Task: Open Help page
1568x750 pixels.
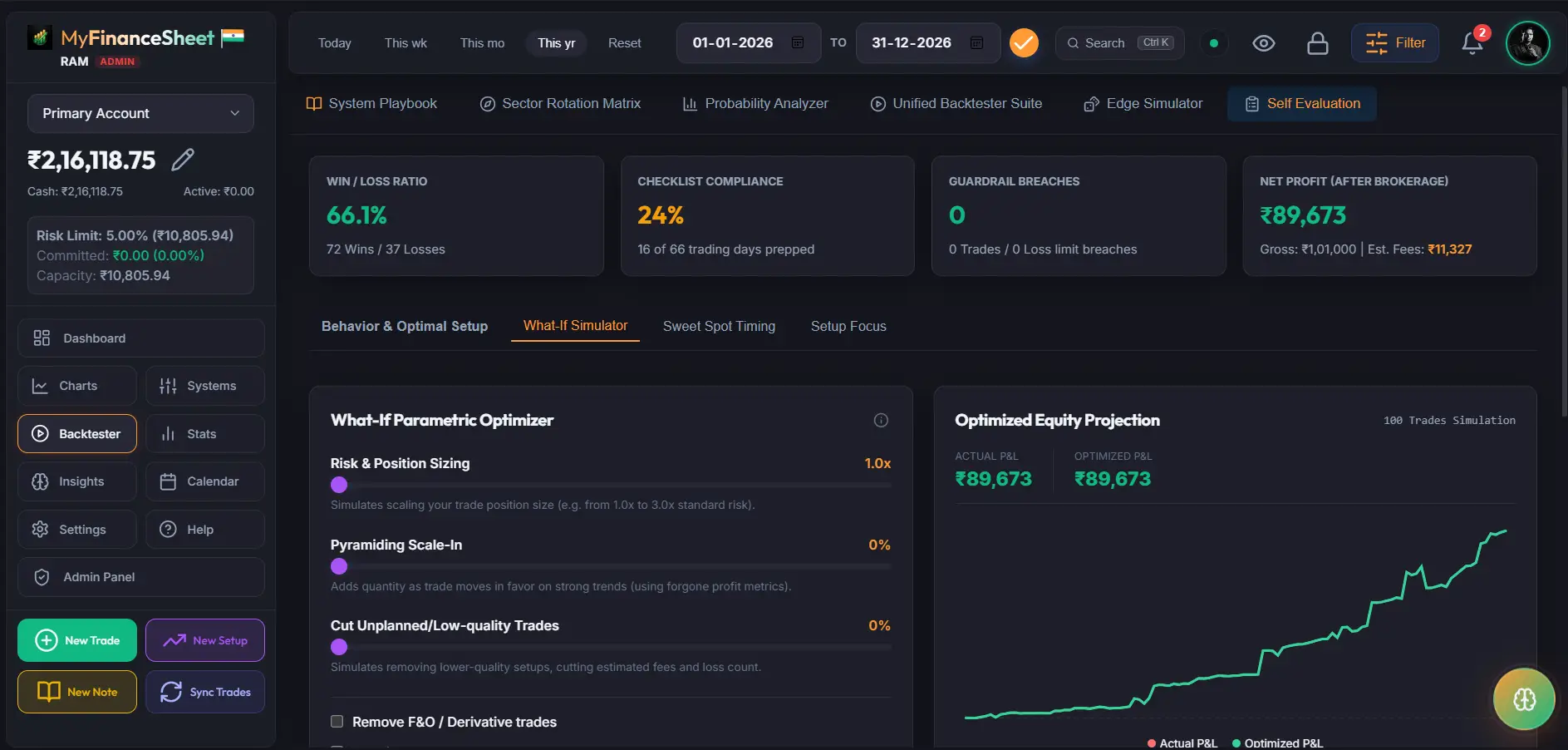Action: (205, 530)
